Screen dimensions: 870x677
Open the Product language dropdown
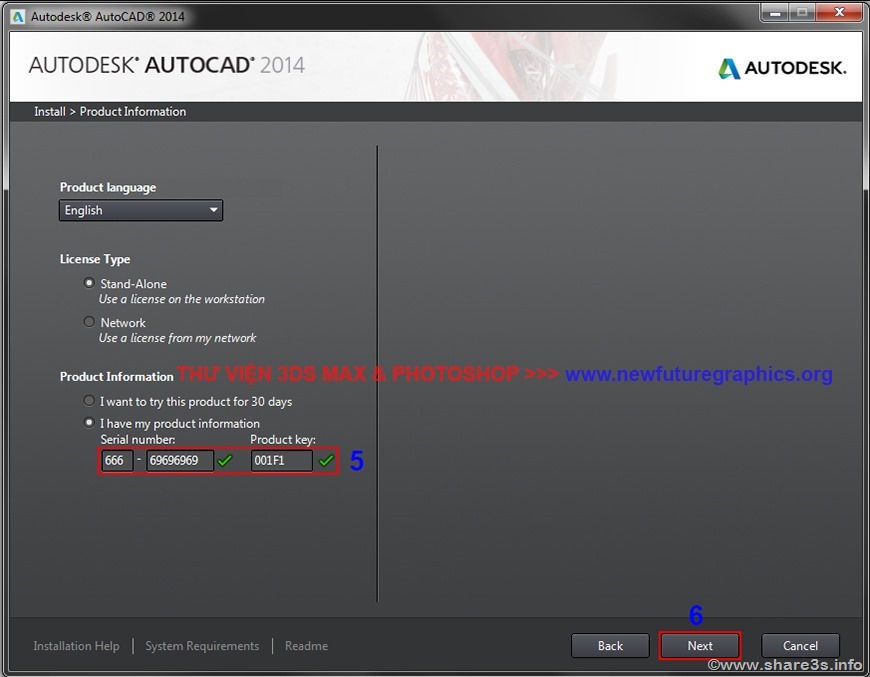point(141,210)
